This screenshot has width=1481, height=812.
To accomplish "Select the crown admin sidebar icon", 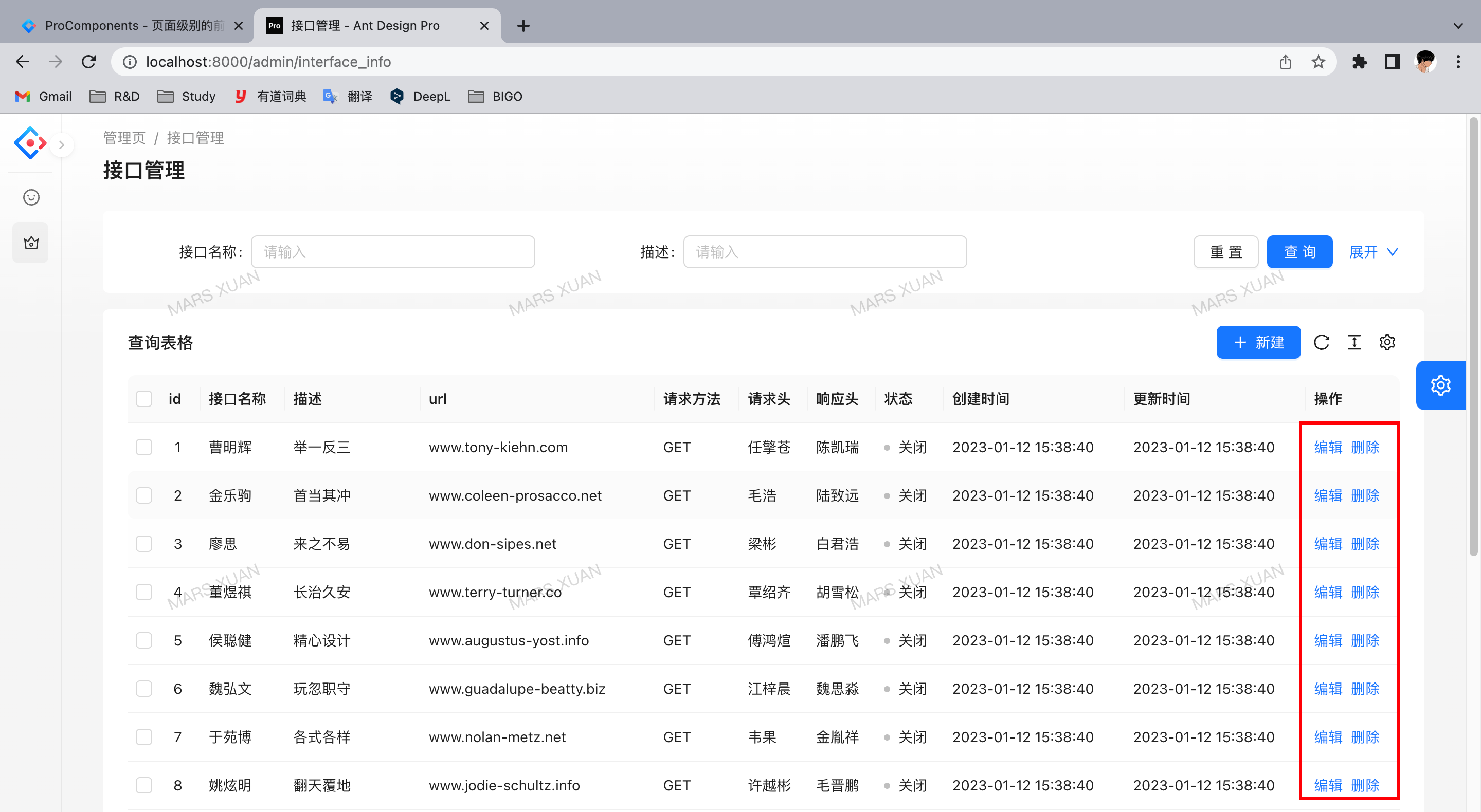I will point(31,243).
